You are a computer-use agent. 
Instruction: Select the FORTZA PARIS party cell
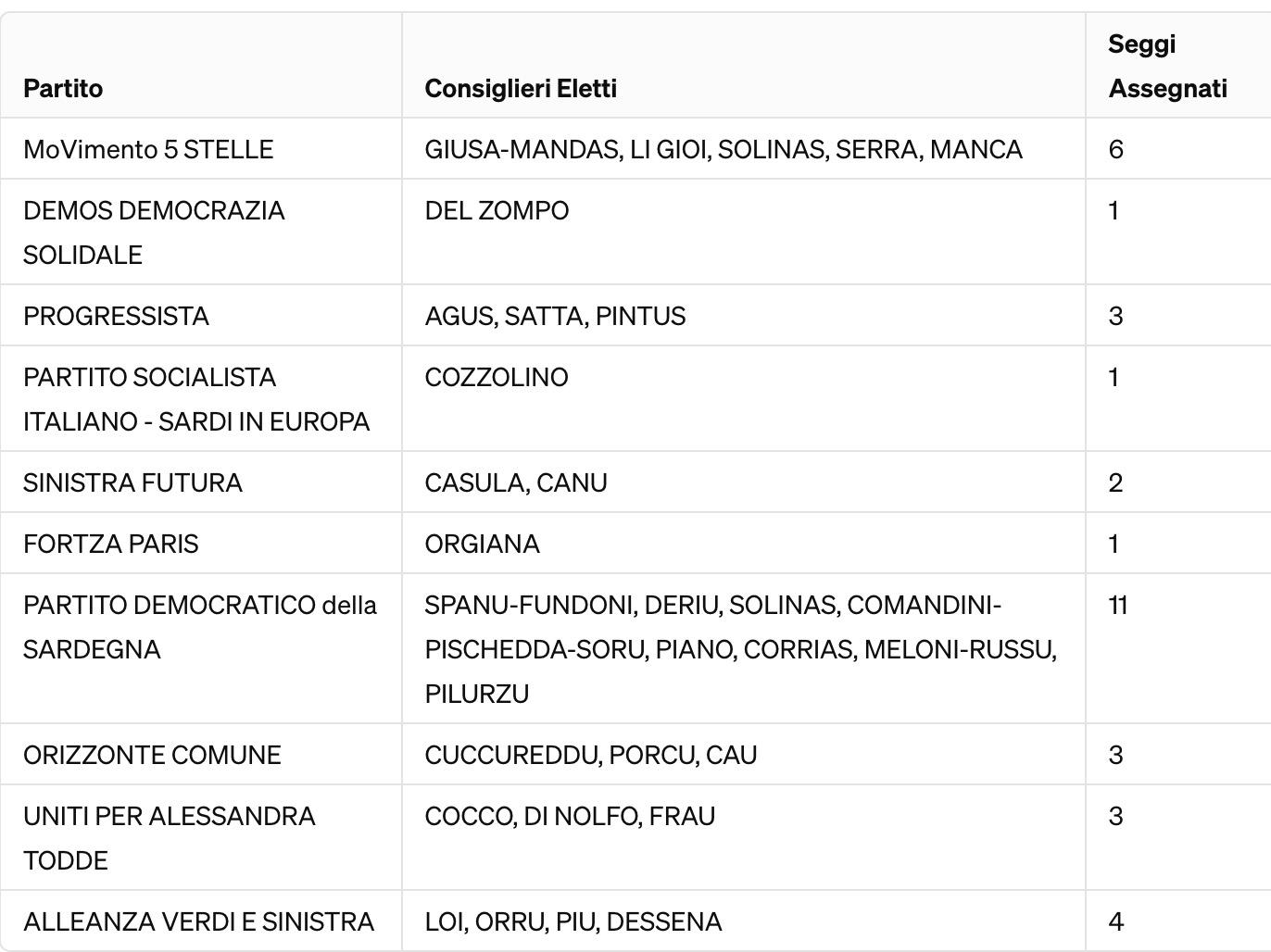point(111,545)
